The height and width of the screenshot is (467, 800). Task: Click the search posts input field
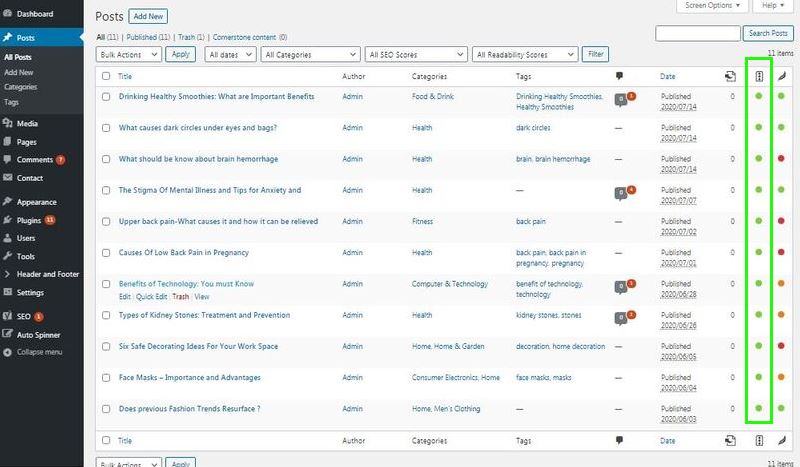[698, 34]
